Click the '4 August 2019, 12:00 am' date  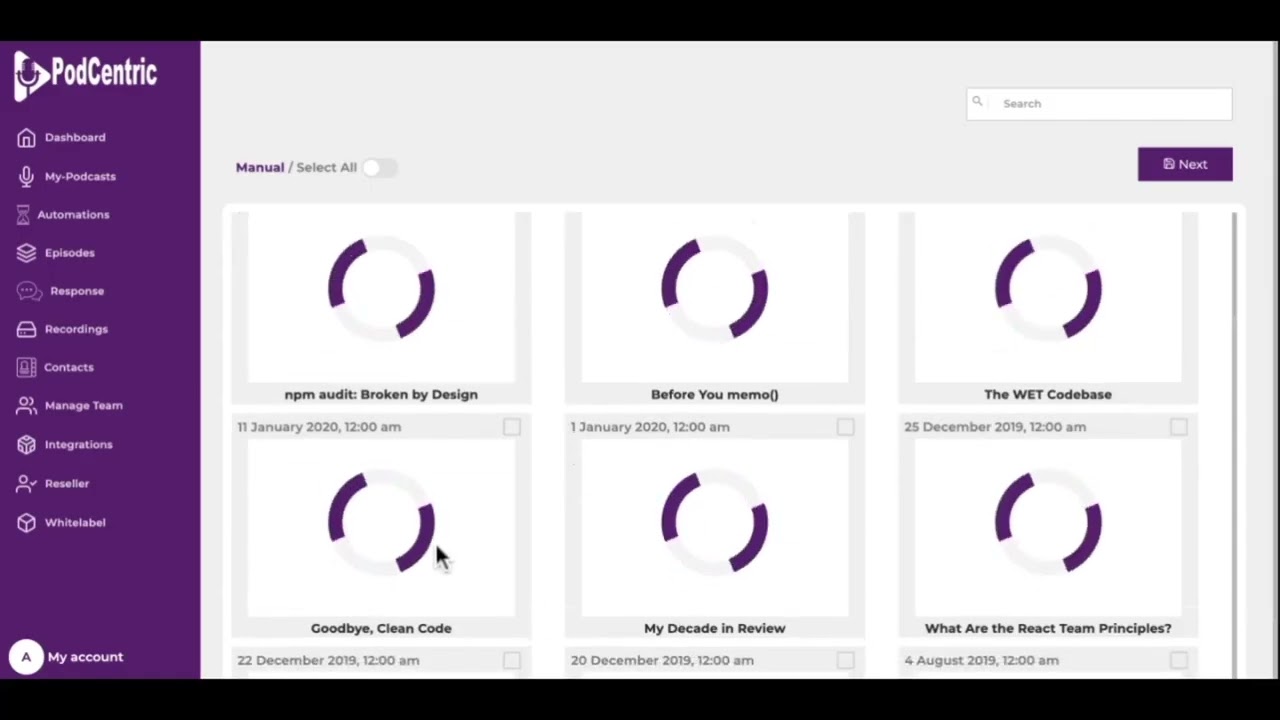[x=981, y=660]
